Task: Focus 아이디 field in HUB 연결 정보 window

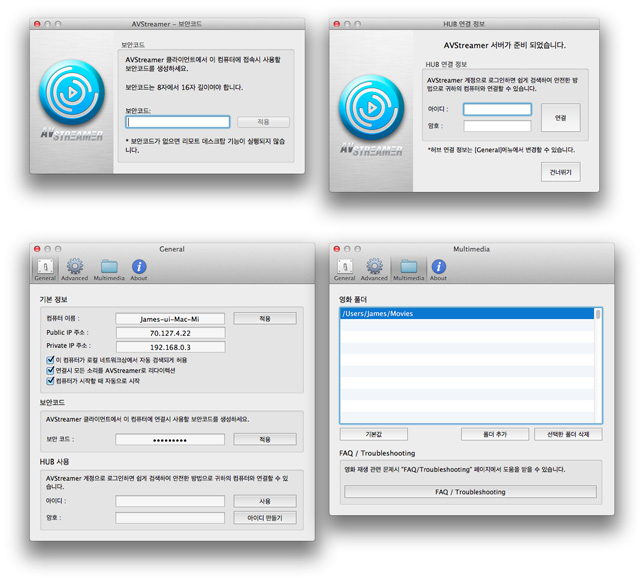Action: (498, 109)
